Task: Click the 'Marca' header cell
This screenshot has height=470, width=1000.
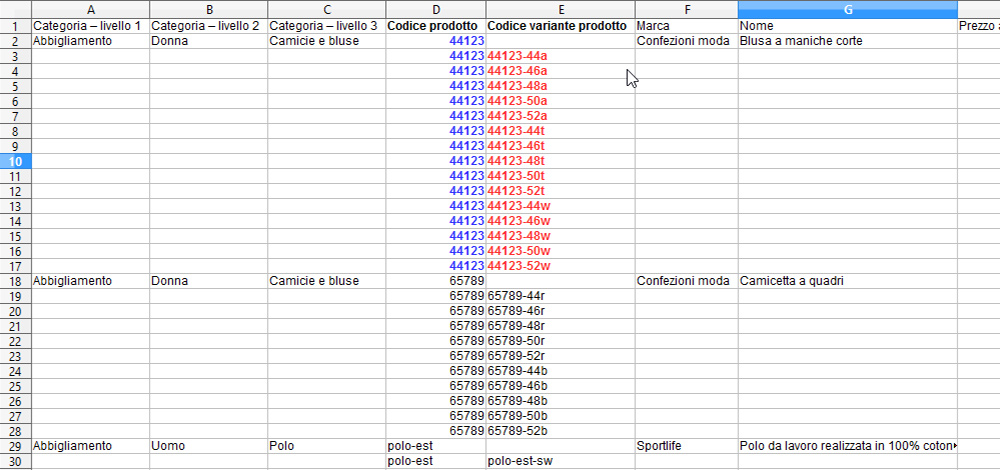Action: [686, 26]
